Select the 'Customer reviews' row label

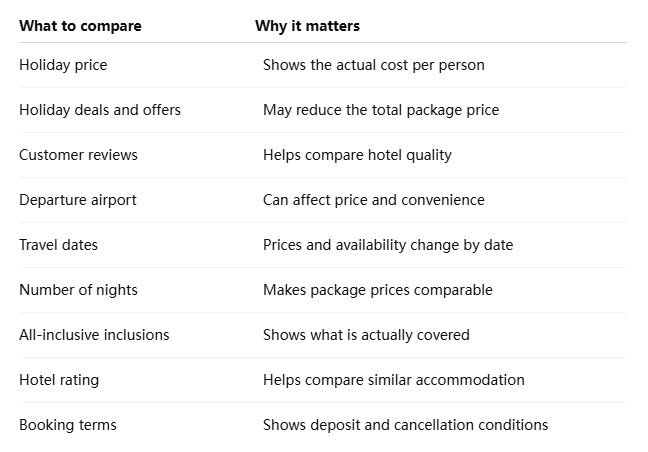pos(78,155)
